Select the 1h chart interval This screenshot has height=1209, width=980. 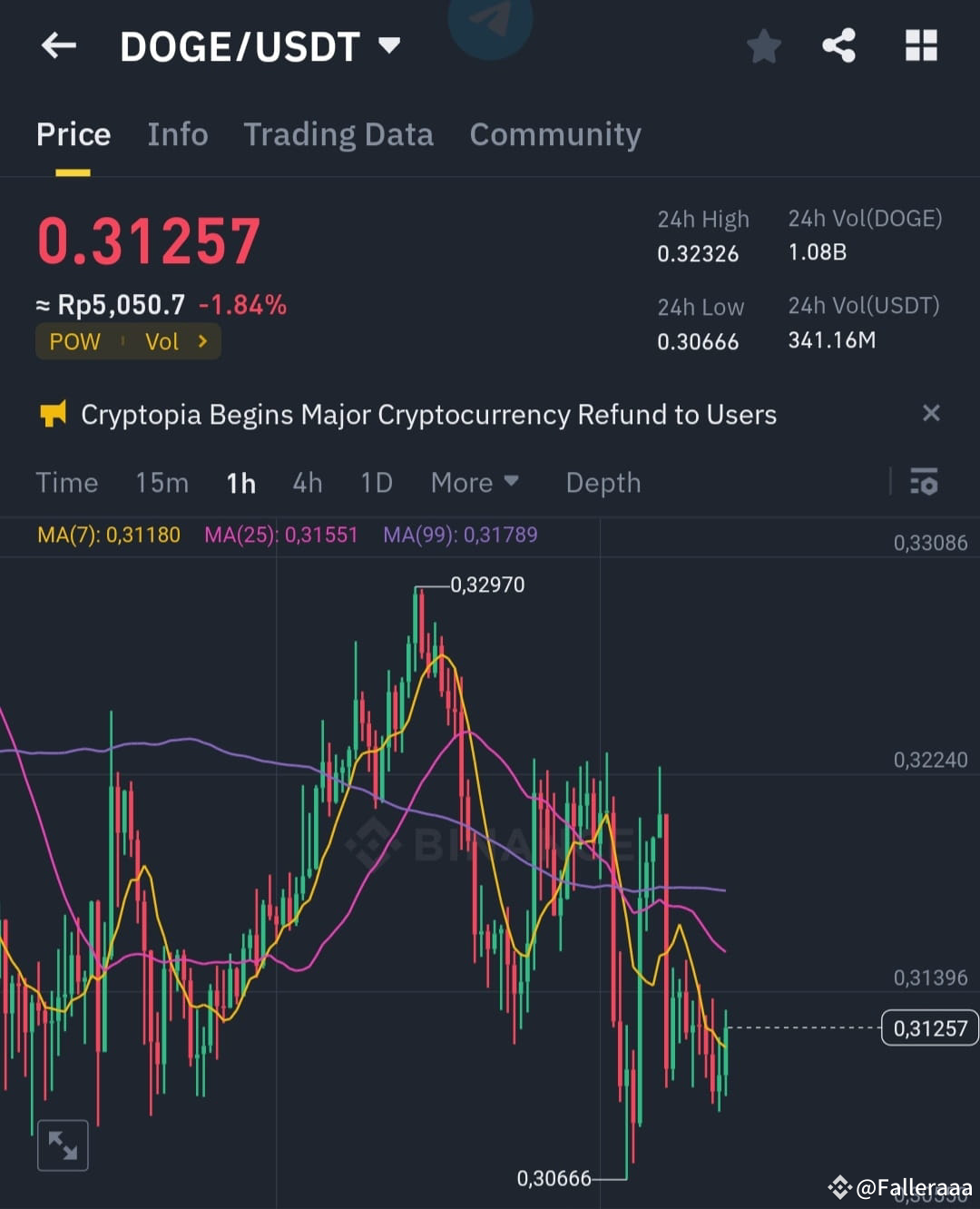pyautogui.click(x=241, y=483)
